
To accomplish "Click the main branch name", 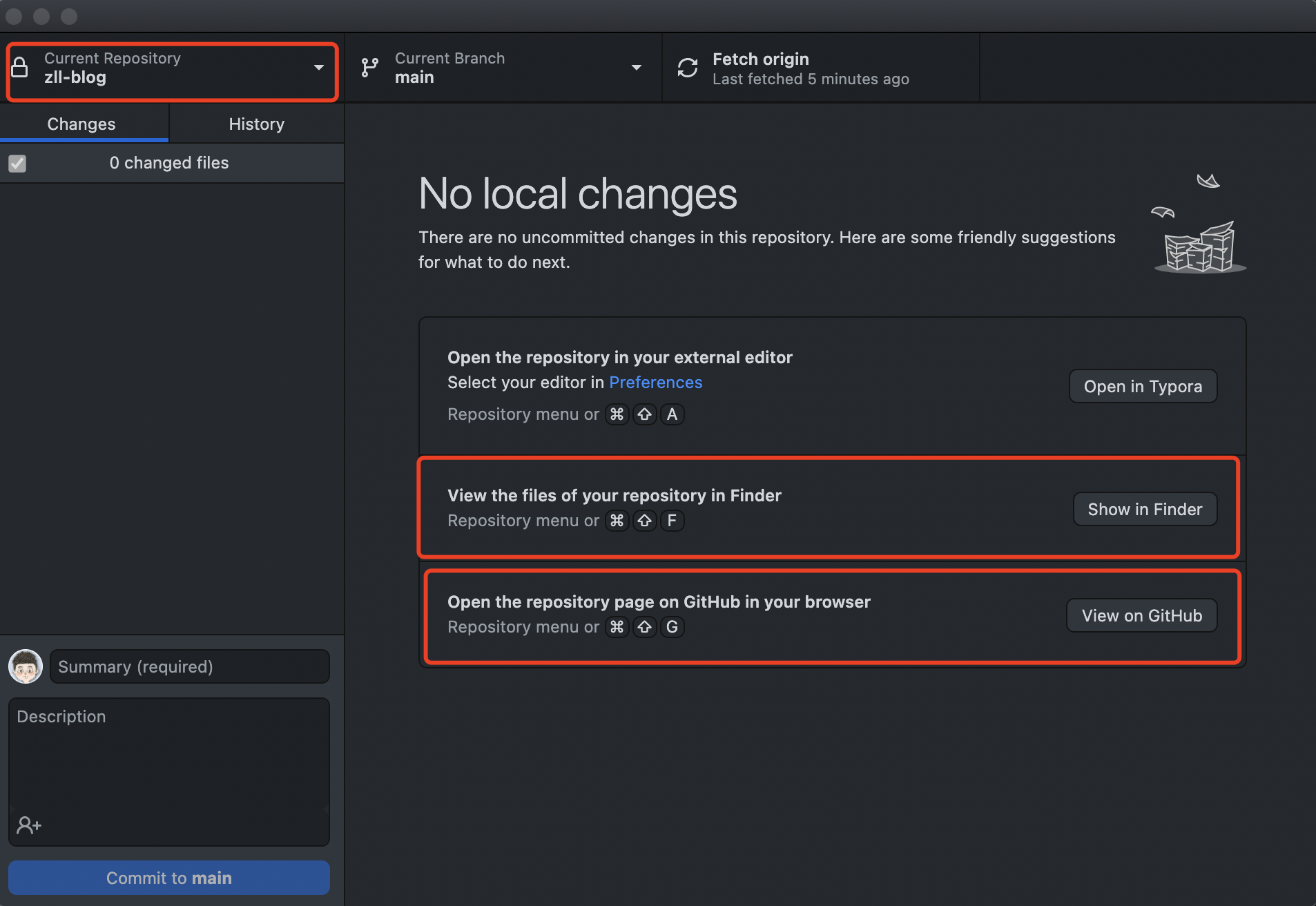I will pyautogui.click(x=414, y=77).
